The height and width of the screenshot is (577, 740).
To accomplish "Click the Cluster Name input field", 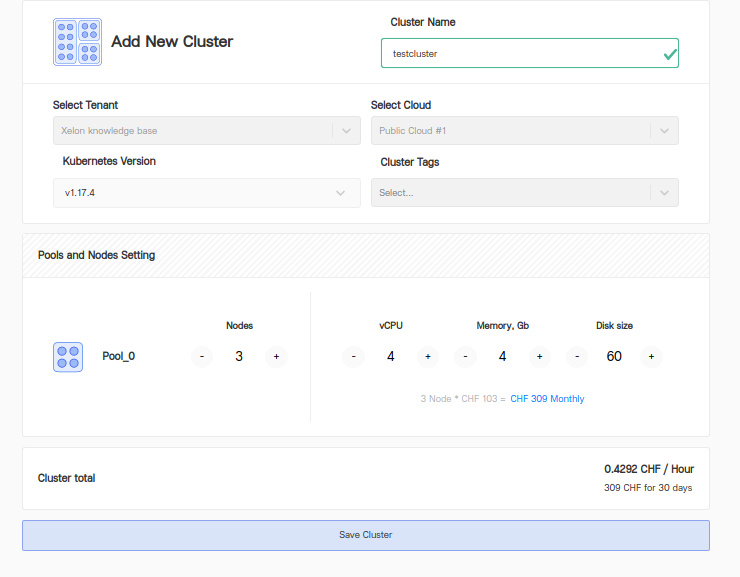I will pyautogui.click(x=518, y=54).
